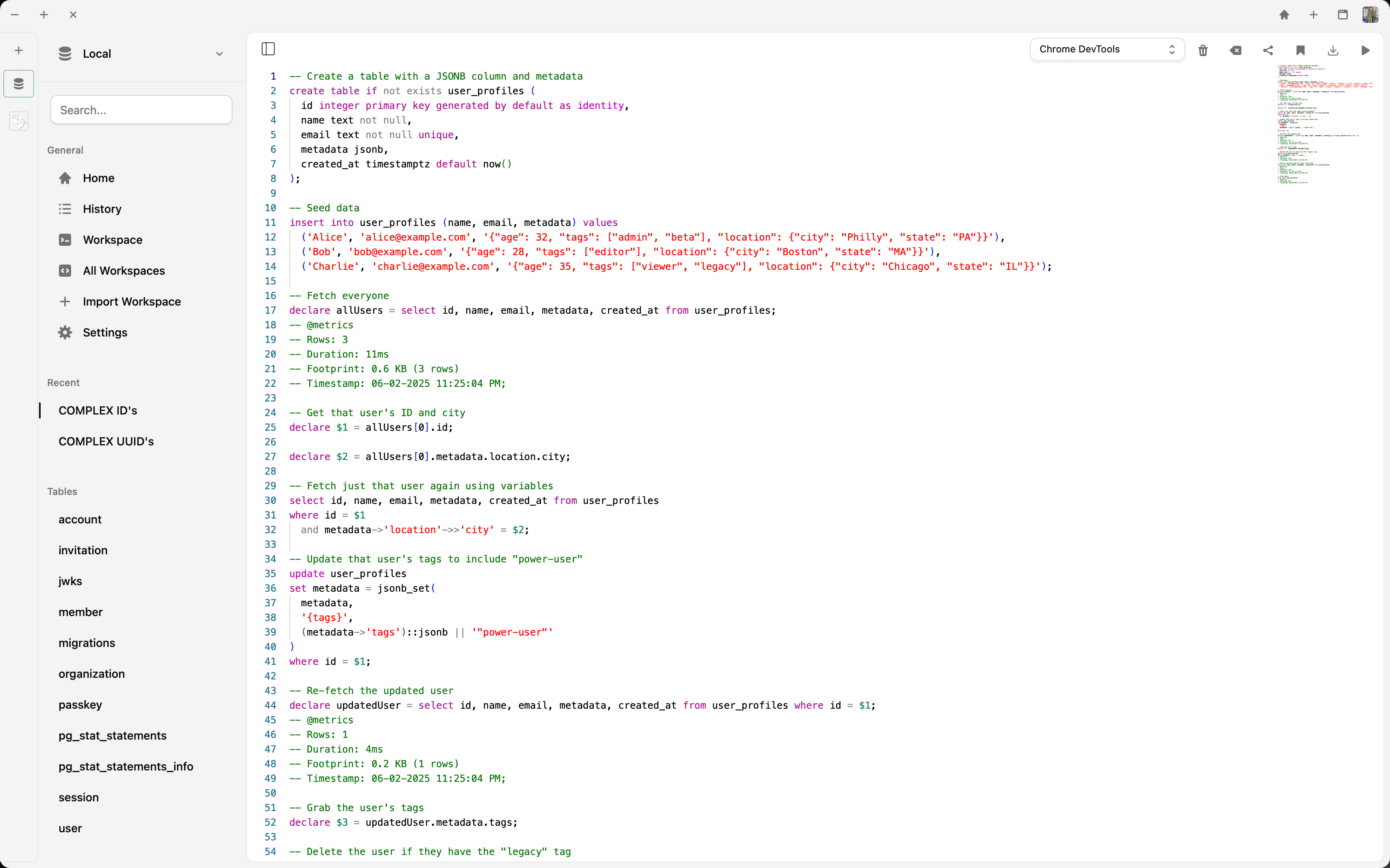Image resolution: width=1390 pixels, height=868 pixels.
Task: Open the user avatar profile picture
Action: 1370,15
